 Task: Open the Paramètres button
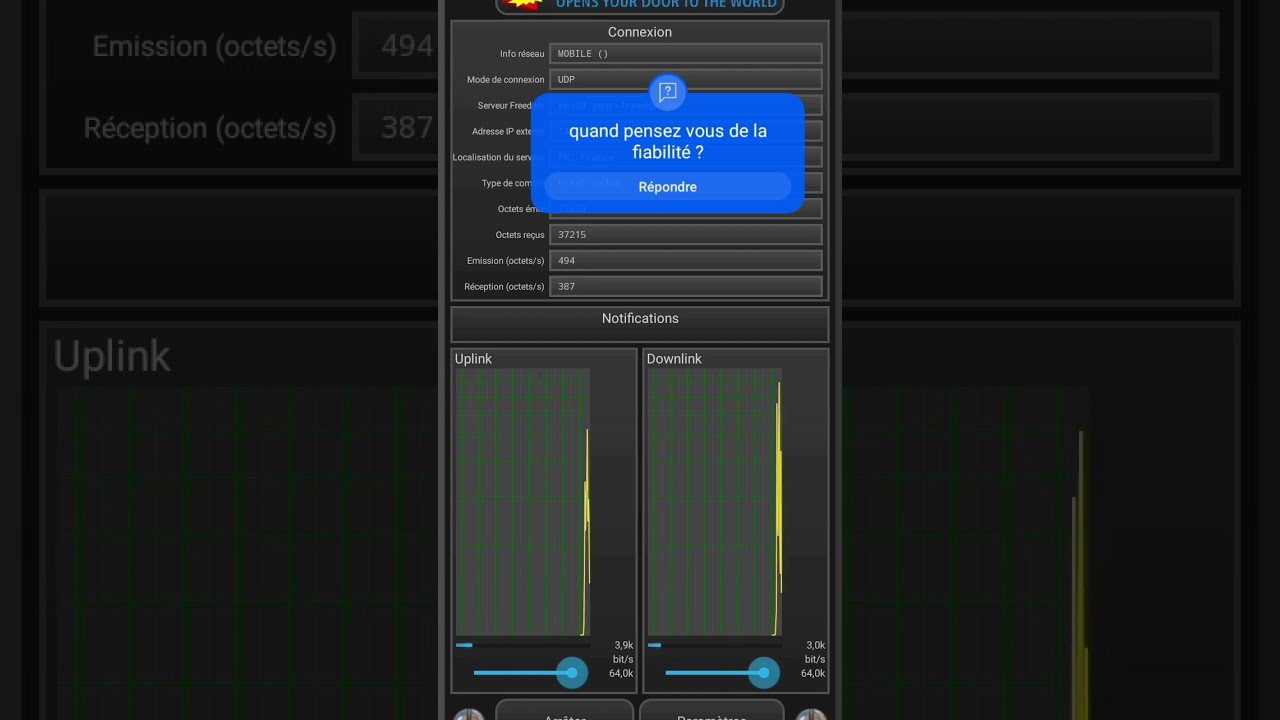coord(712,710)
